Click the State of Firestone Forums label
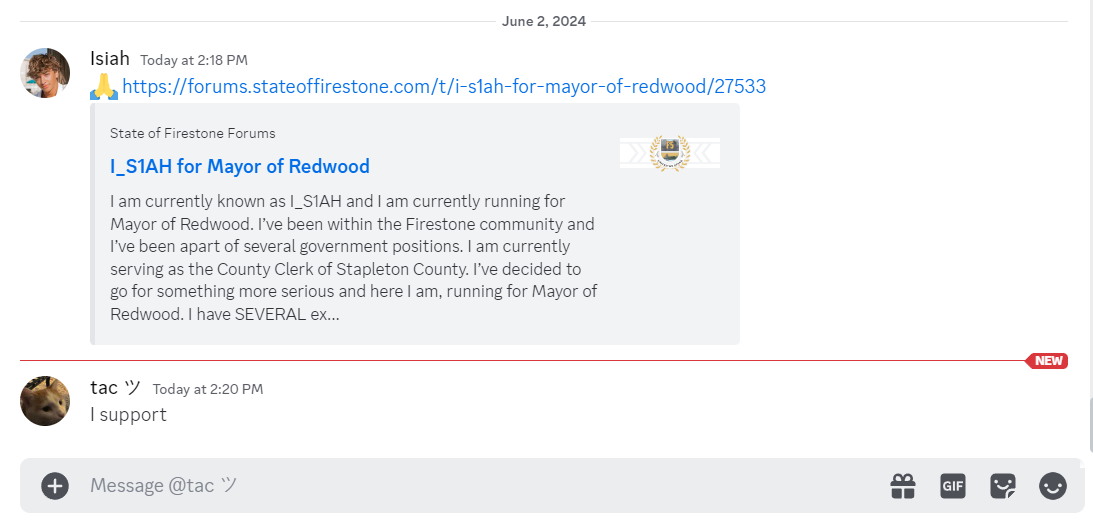This screenshot has width=1093, height=530. coord(192,133)
